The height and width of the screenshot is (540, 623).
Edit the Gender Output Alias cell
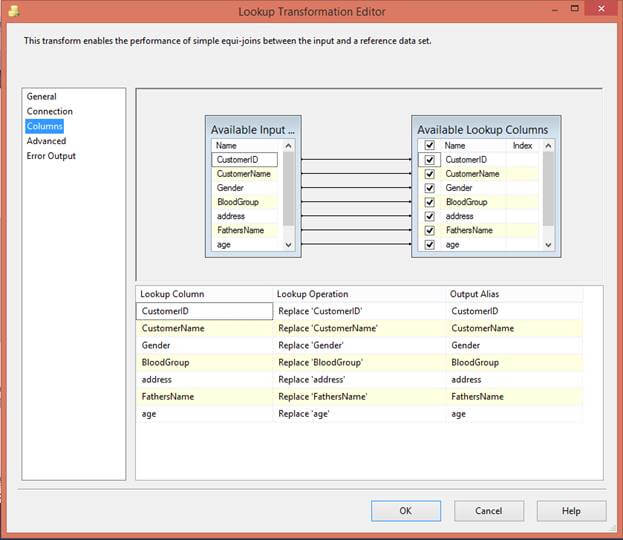click(515, 345)
